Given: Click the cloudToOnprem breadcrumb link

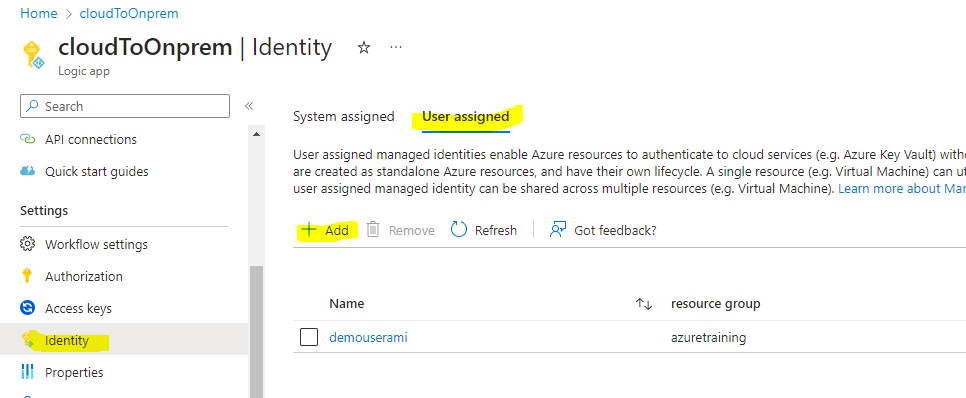Looking at the screenshot, I should click(129, 13).
